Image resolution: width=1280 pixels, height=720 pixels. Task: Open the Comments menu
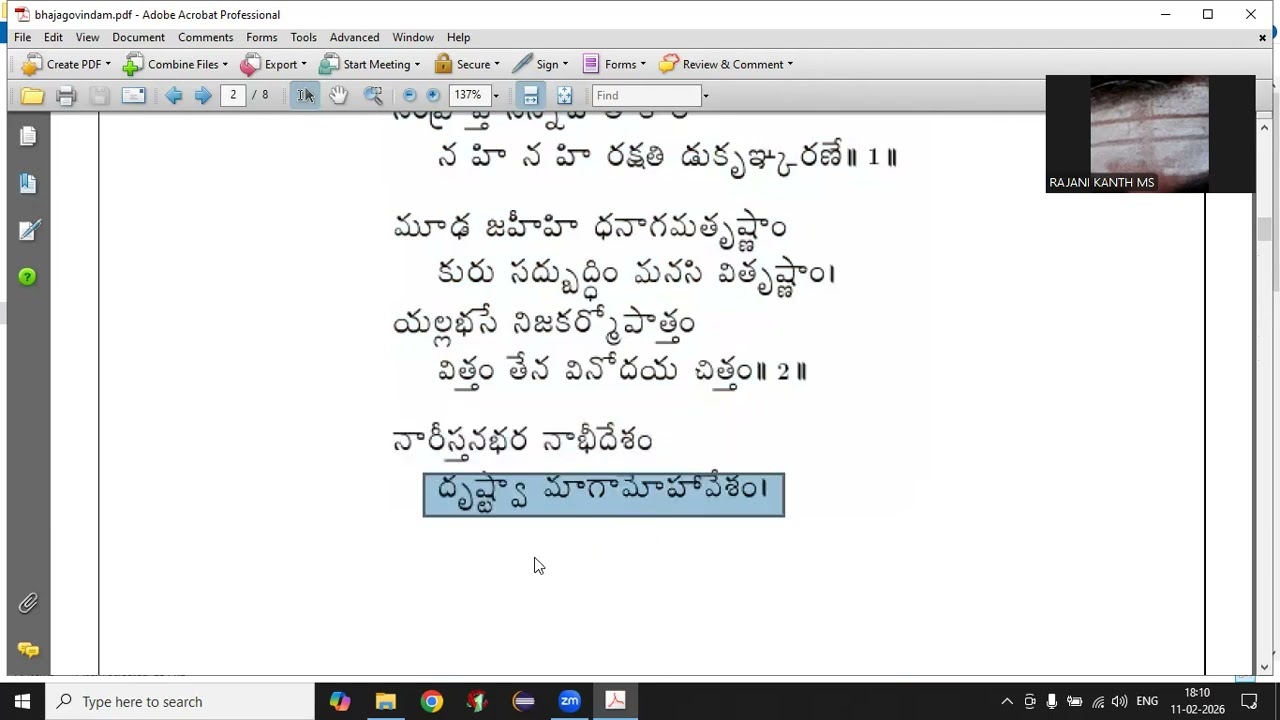pos(205,37)
